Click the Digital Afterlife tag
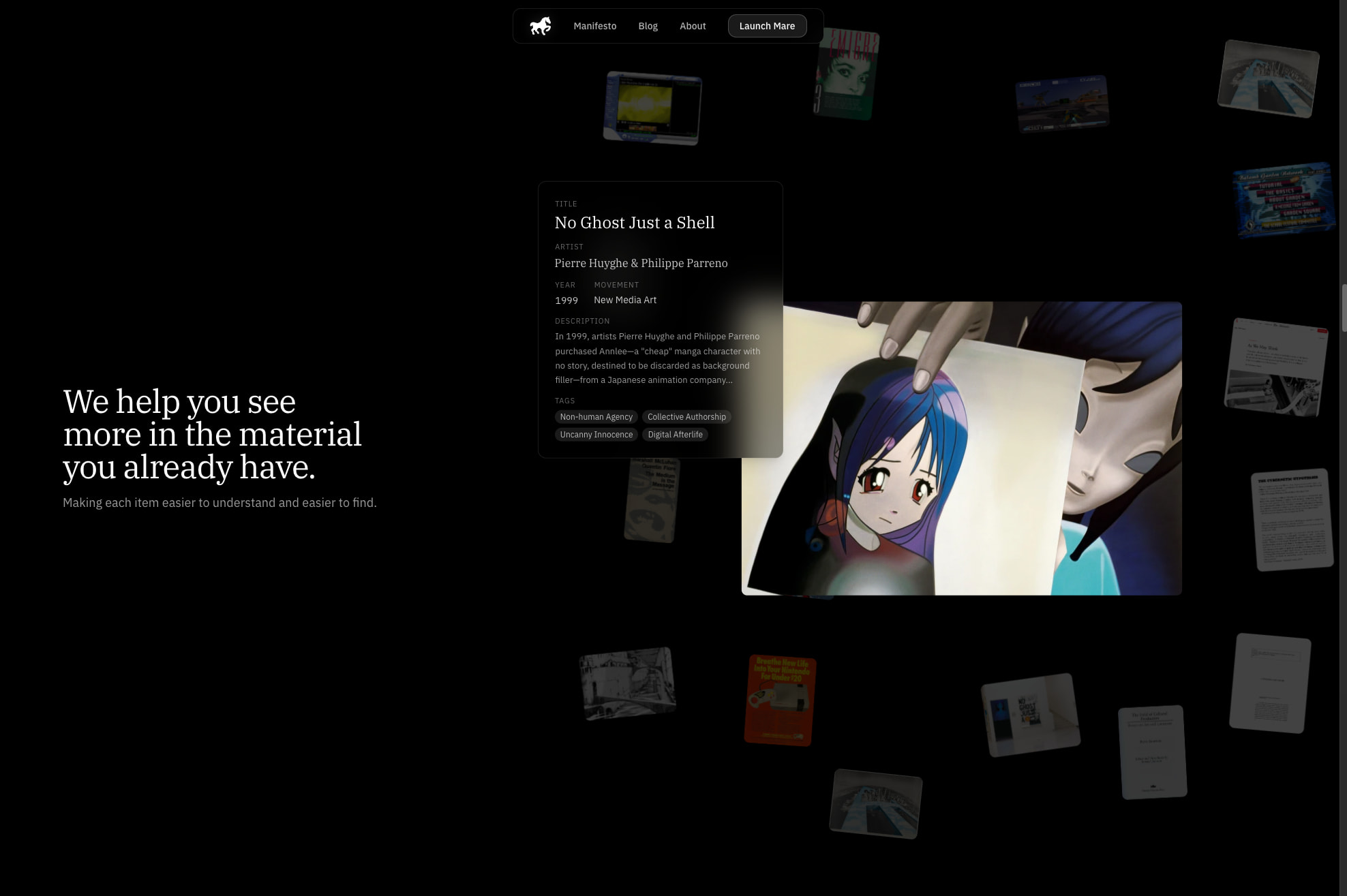1347x896 pixels. coord(675,435)
